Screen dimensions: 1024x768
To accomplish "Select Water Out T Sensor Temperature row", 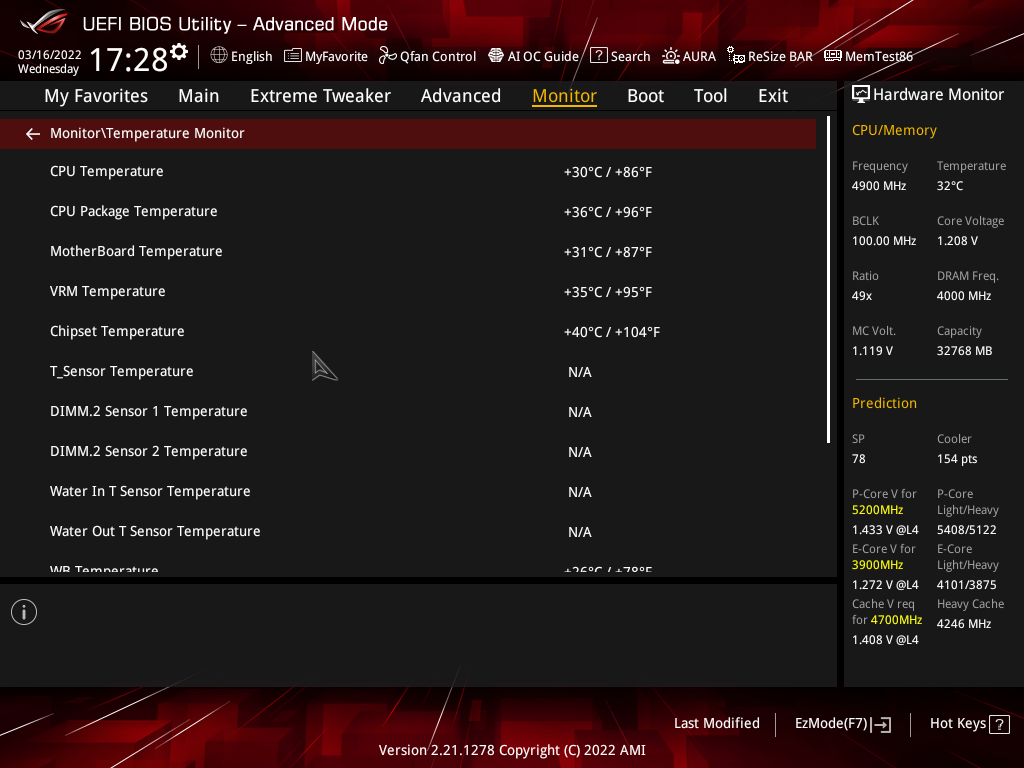I will point(408,532).
